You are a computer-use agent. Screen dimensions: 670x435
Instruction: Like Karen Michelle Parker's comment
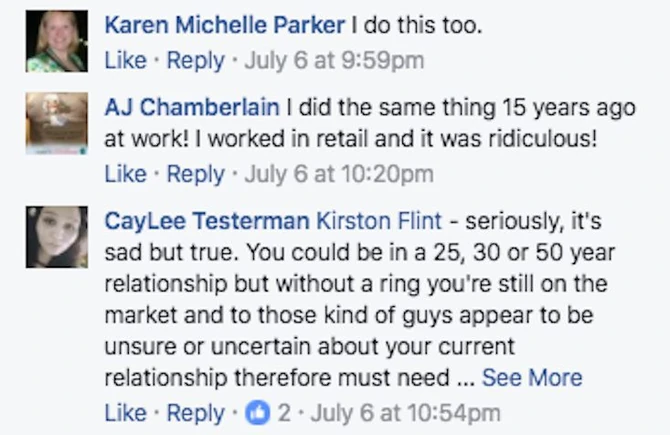point(125,60)
